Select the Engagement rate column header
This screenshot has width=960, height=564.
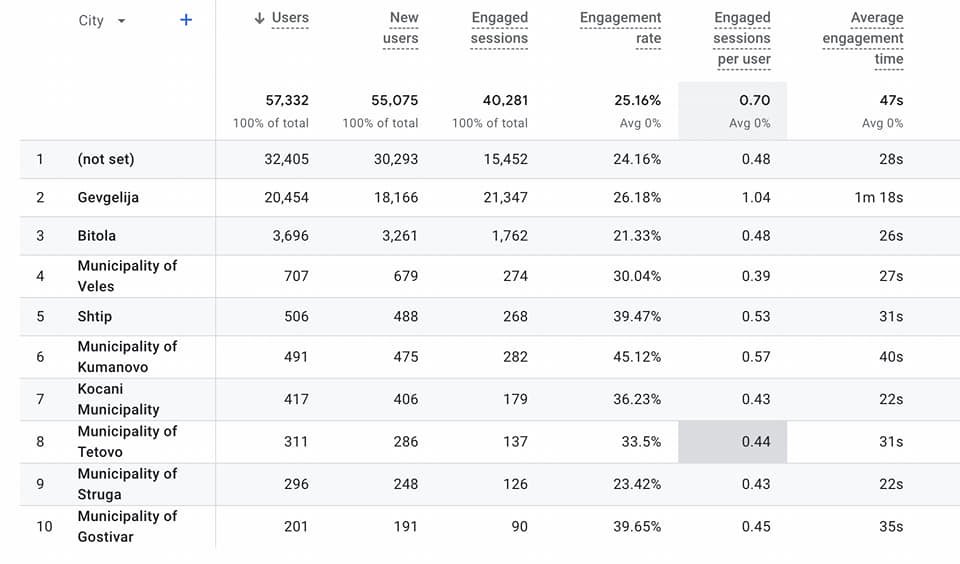pyautogui.click(x=620, y=28)
